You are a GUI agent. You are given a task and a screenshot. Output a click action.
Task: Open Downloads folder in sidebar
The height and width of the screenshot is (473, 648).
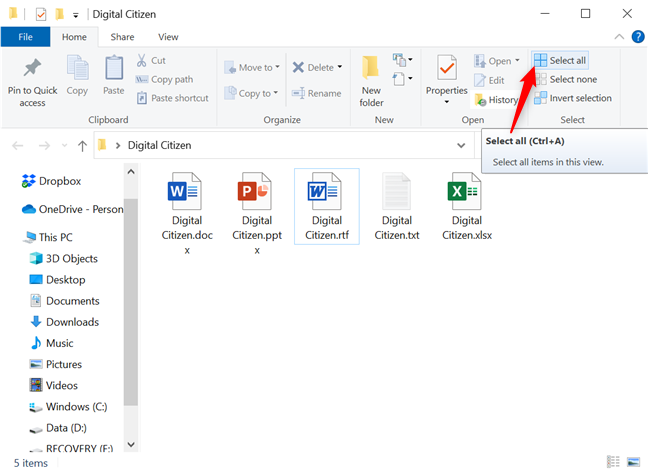[64, 322]
